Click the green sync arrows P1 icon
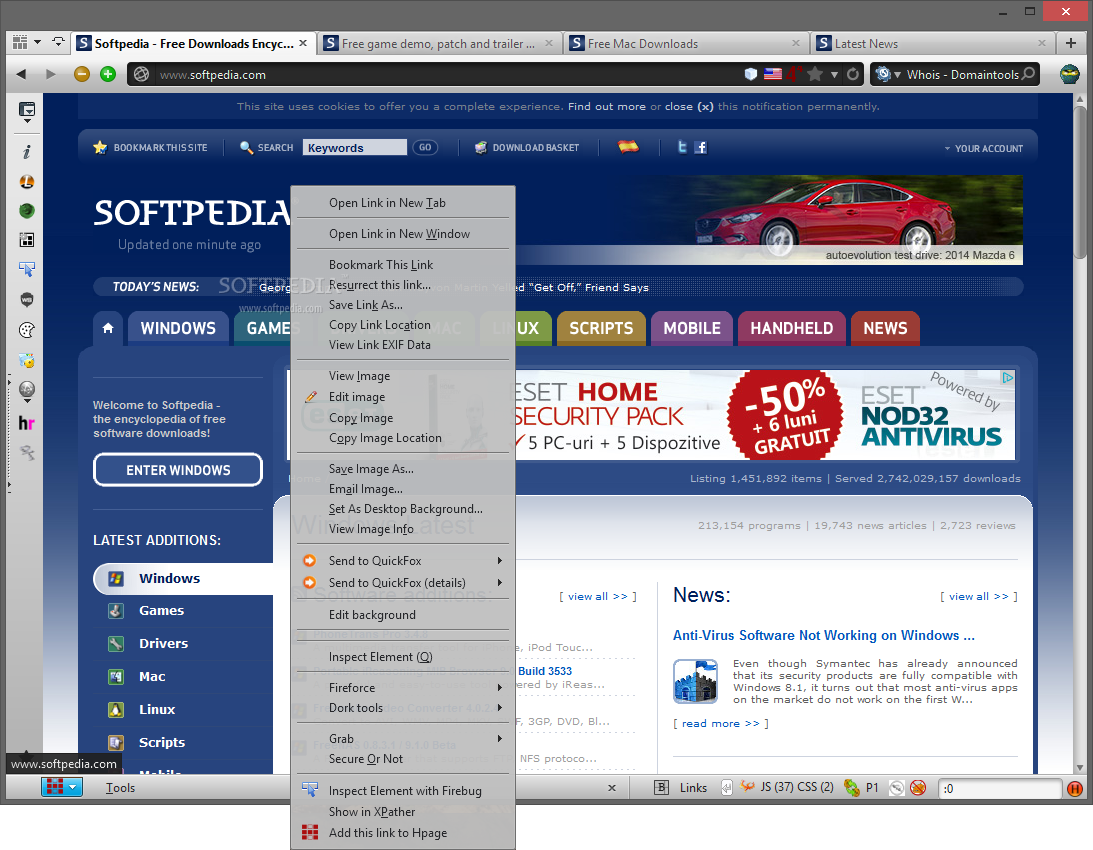Image resolution: width=1093 pixels, height=850 pixels. coord(851,788)
